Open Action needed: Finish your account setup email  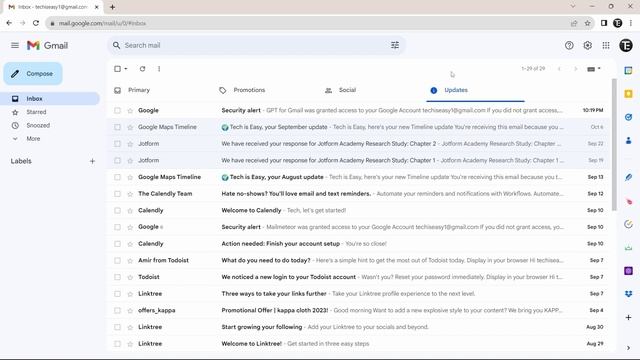pos(358,244)
